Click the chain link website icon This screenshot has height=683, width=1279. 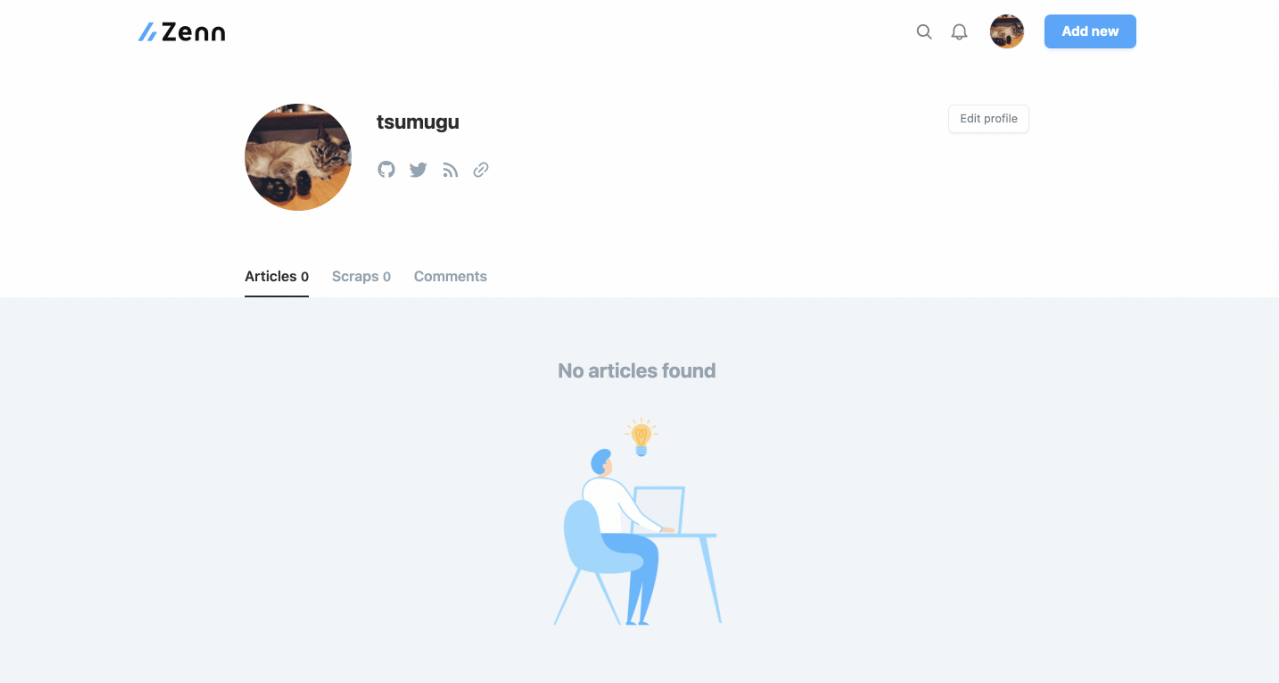click(x=481, y=170)
